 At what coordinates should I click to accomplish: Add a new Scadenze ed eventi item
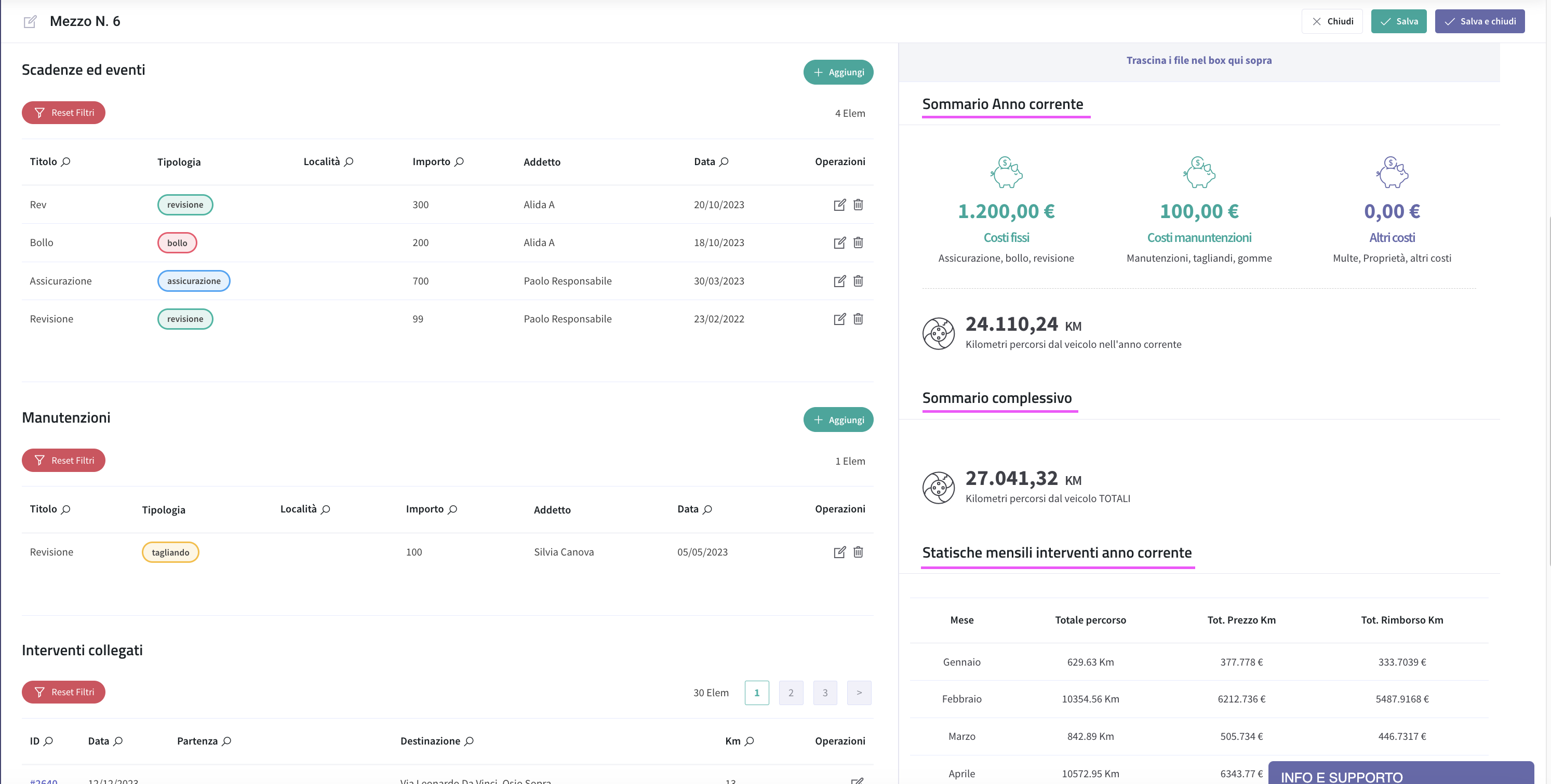click(x=838, y=72)
